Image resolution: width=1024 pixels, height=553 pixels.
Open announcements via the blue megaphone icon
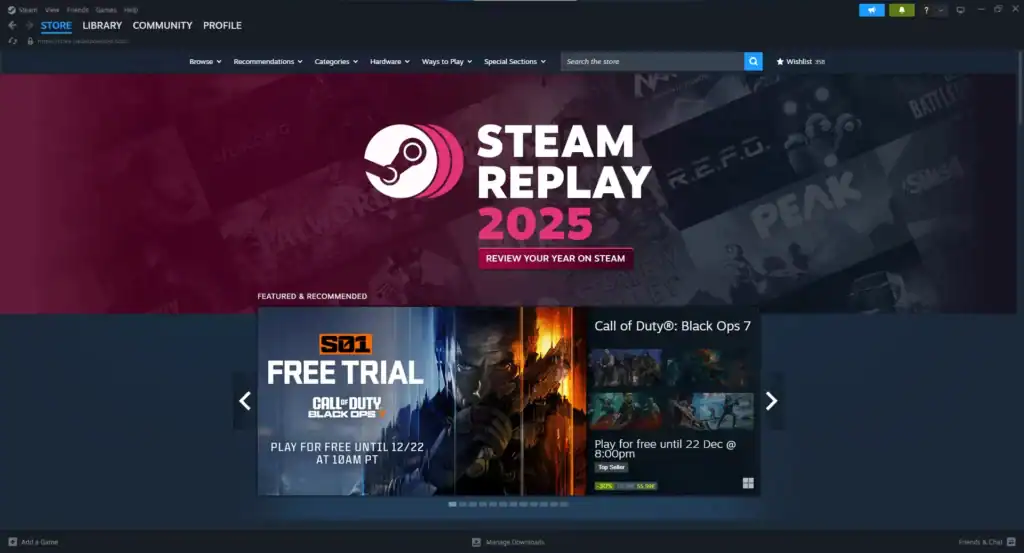871,10
